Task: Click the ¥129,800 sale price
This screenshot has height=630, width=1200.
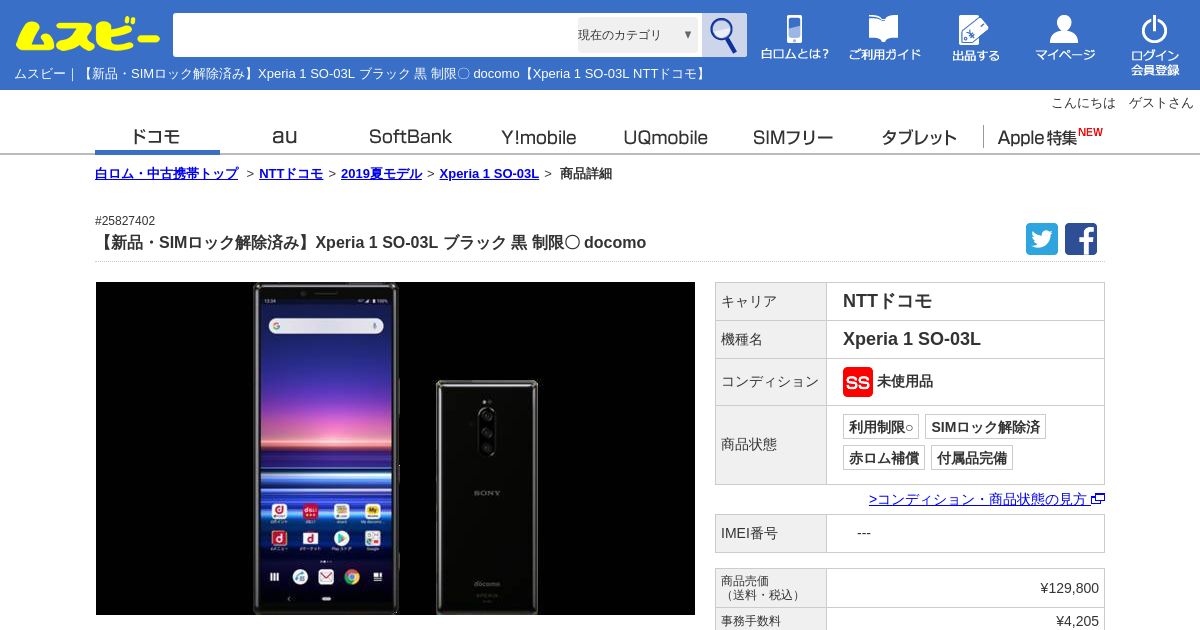Action: pyautogui.click(x=1069, y=588)
